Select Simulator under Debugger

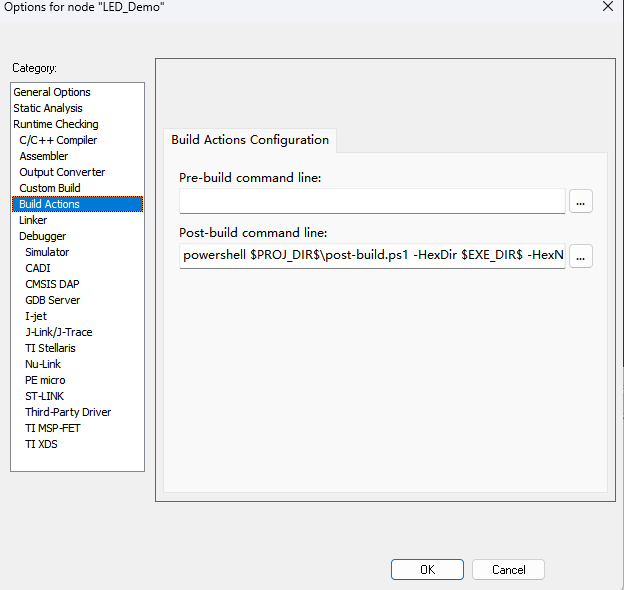47,252
